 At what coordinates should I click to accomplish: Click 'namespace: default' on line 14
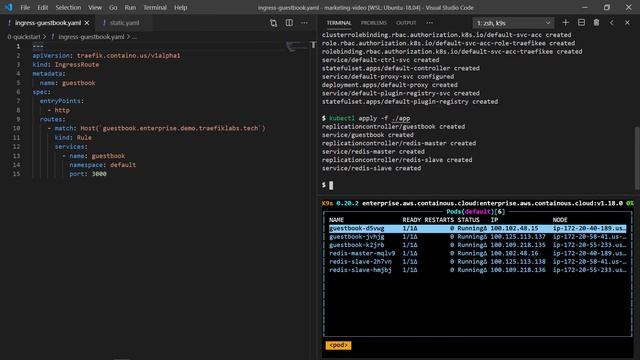click(102, 165)
